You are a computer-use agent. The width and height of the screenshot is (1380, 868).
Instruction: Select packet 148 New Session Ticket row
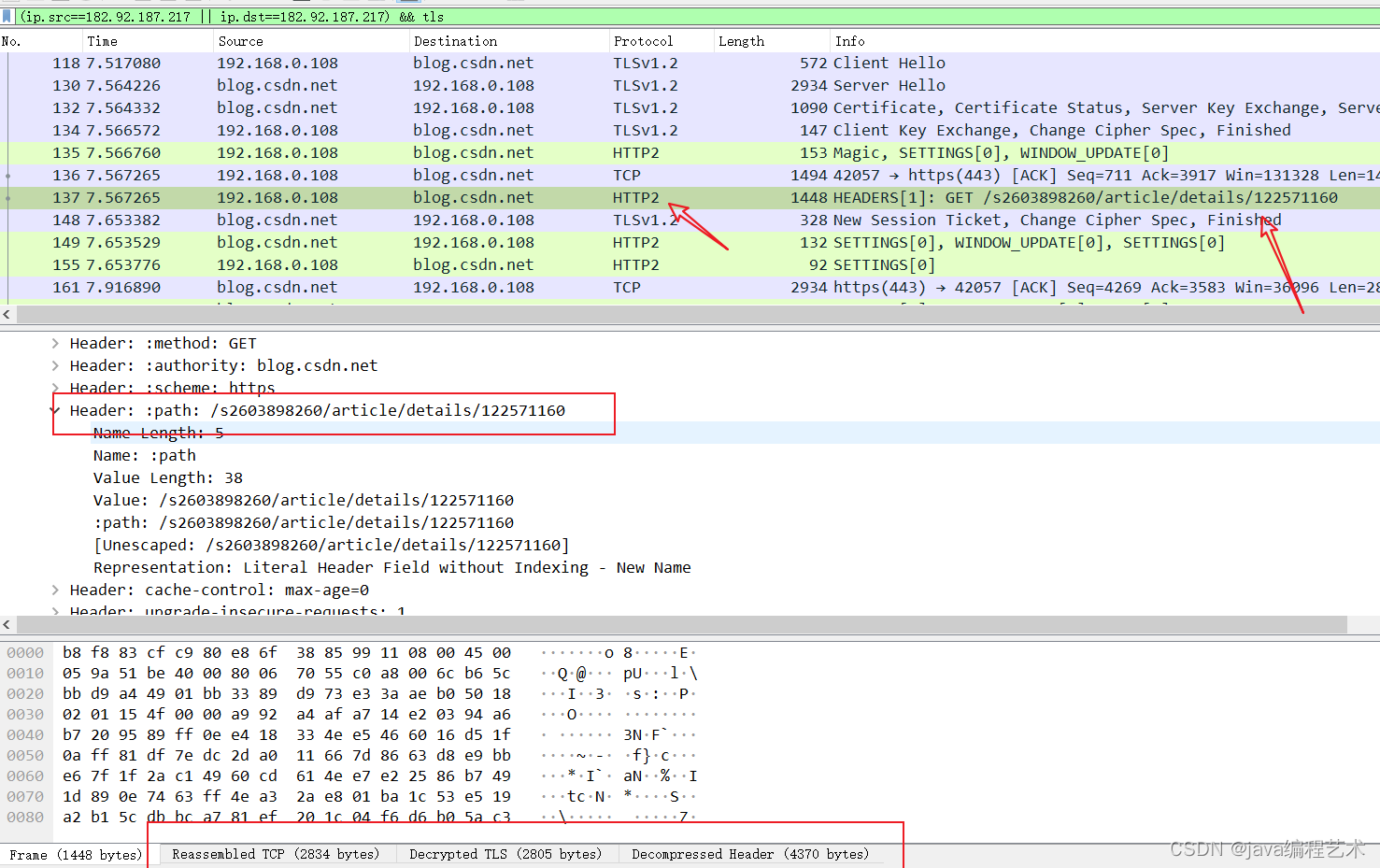(561, 221)
